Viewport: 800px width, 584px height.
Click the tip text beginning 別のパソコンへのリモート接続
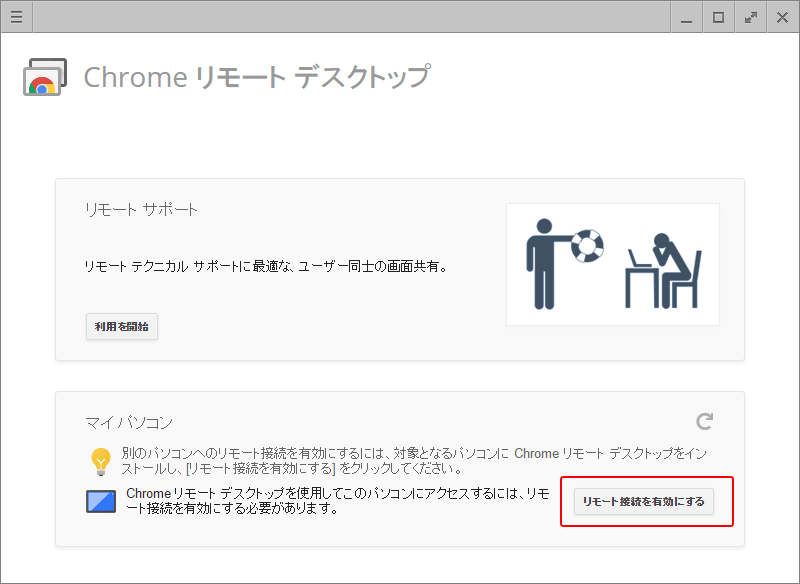point(414,461)
